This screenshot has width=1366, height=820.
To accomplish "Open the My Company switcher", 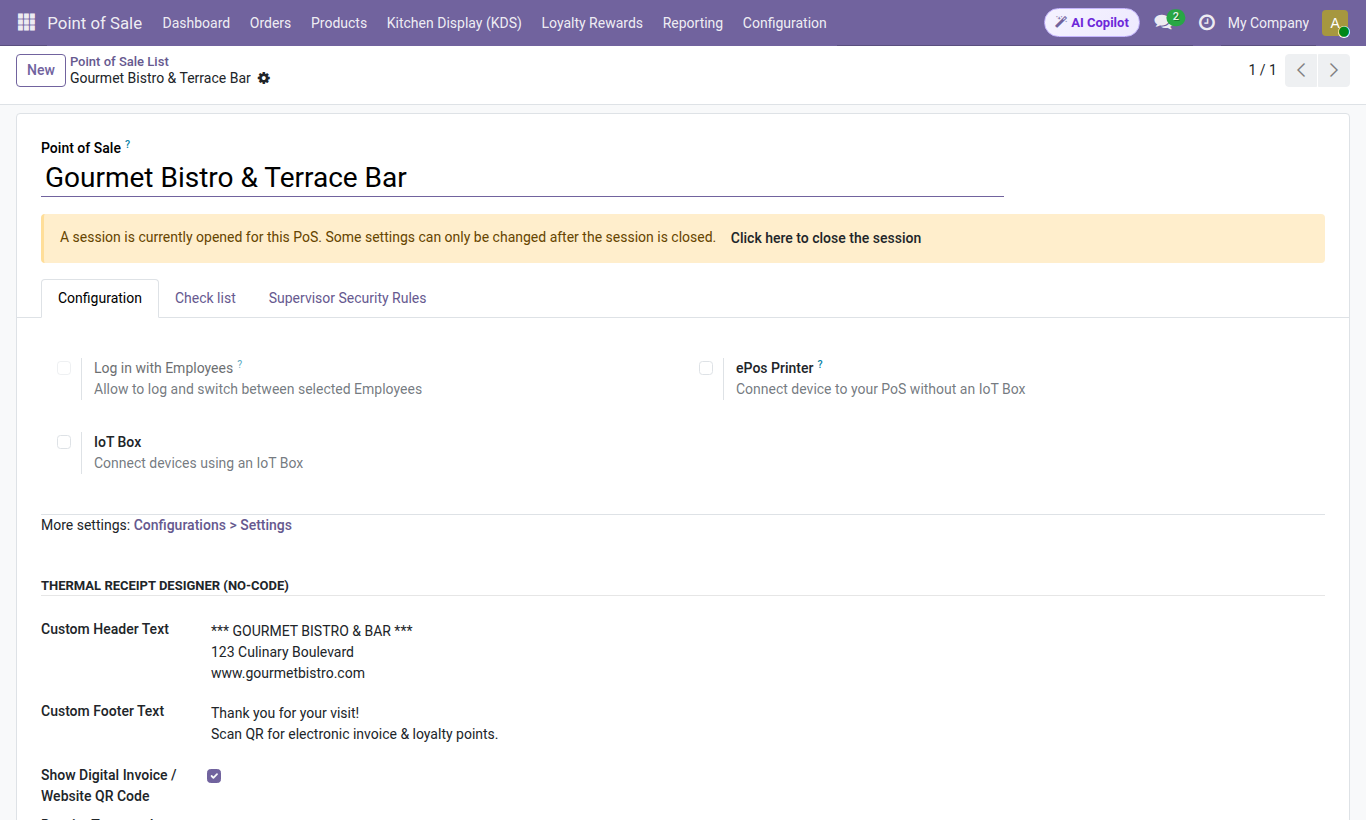I will click(x=1268, y=23).
